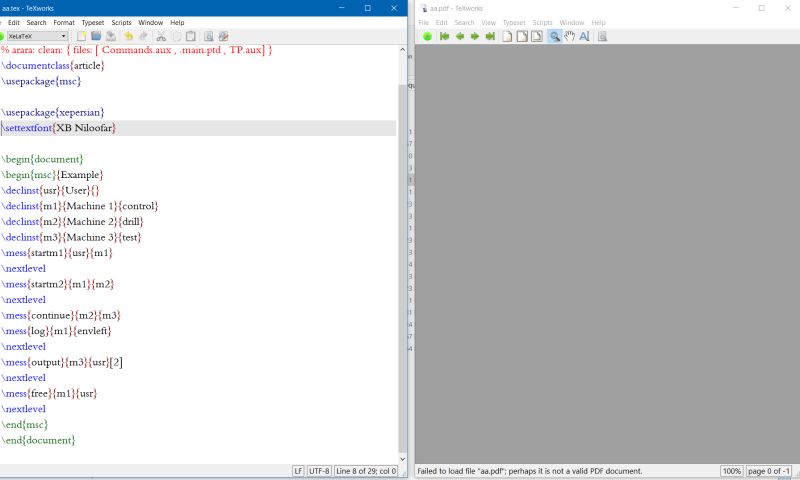Open Find in PDF viewer toolbar
This screenshot has width=800, height=480.
pyautogui.click(x=603, y=36)
